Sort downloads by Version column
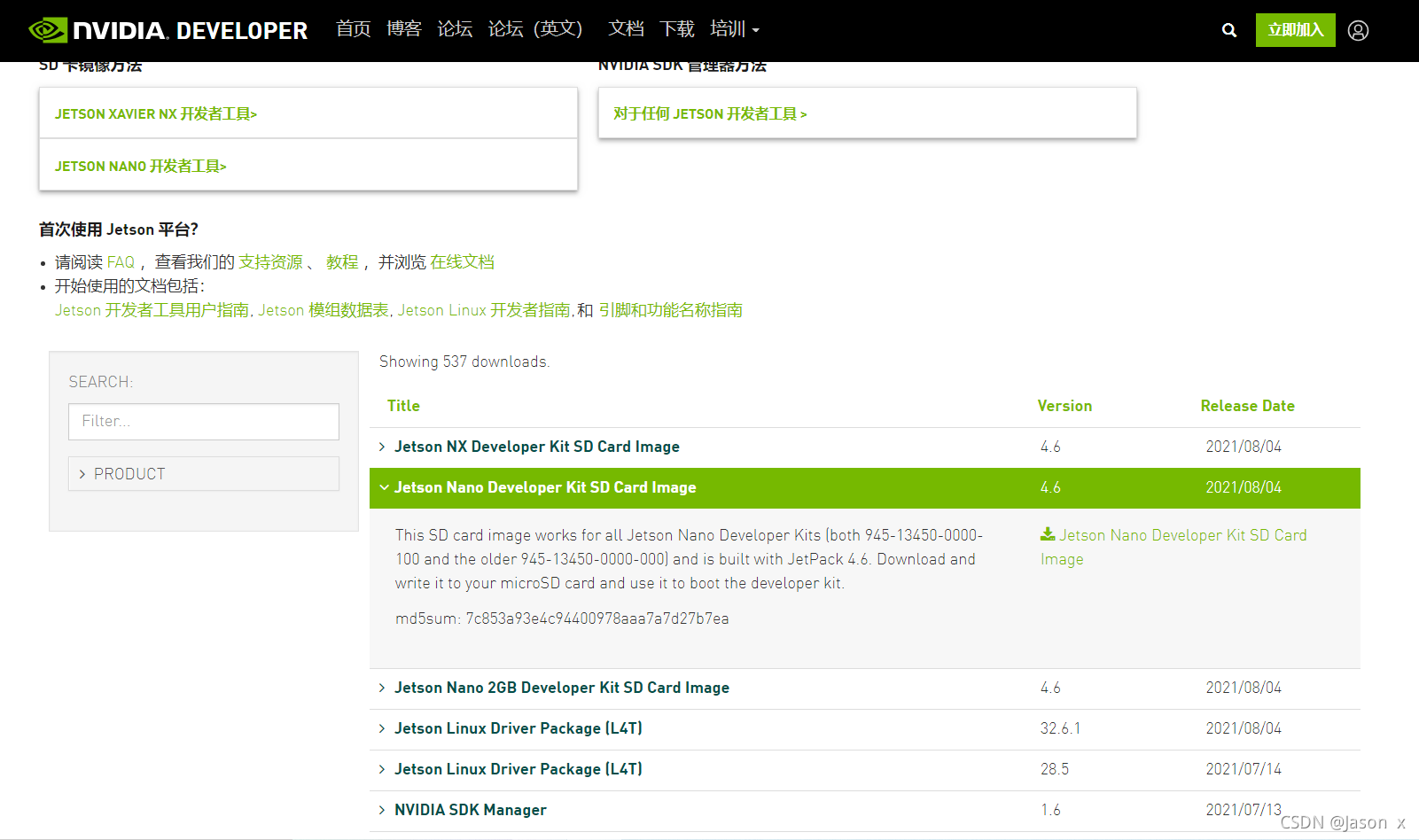The width and height of the screenshot is (1419, 840). tap(1064, 406)
